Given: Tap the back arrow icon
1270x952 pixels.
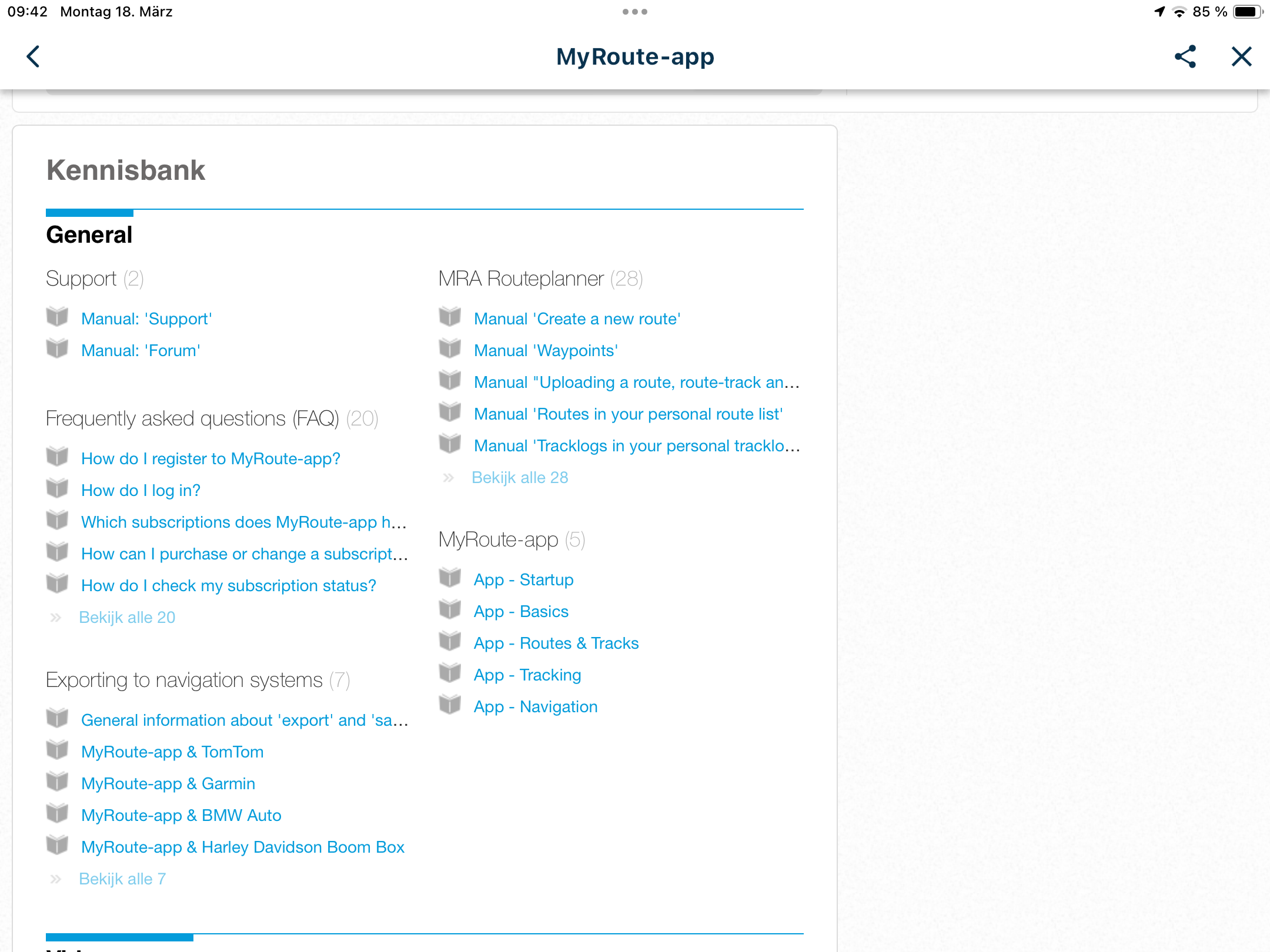Looking at the screenshot, I should click(34, 56).
